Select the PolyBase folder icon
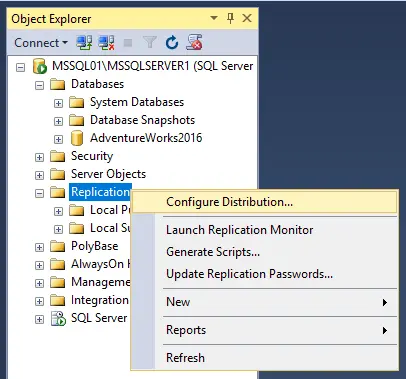This screenshot has height=379, width=406. click(57, 246)
